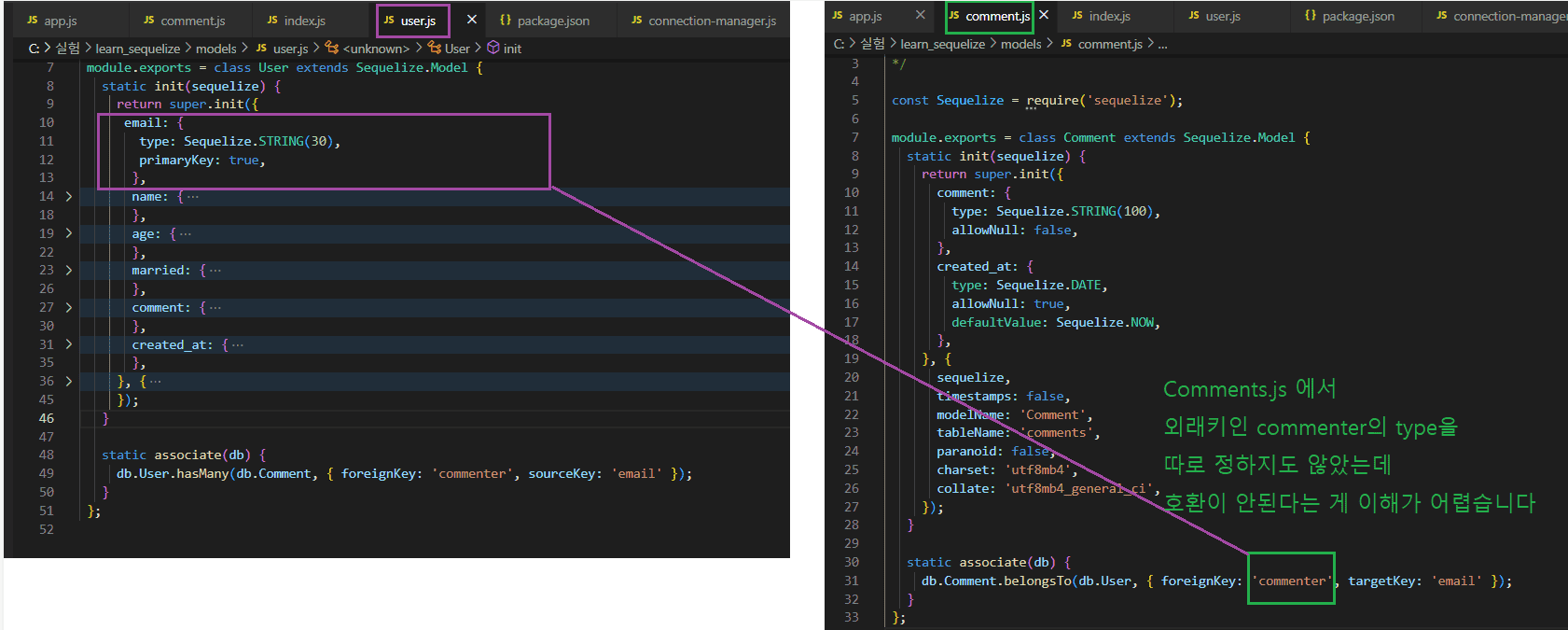
Task: Click "const Sequelize = require('sequelize');" line
Action: [x=1037, y=100]
